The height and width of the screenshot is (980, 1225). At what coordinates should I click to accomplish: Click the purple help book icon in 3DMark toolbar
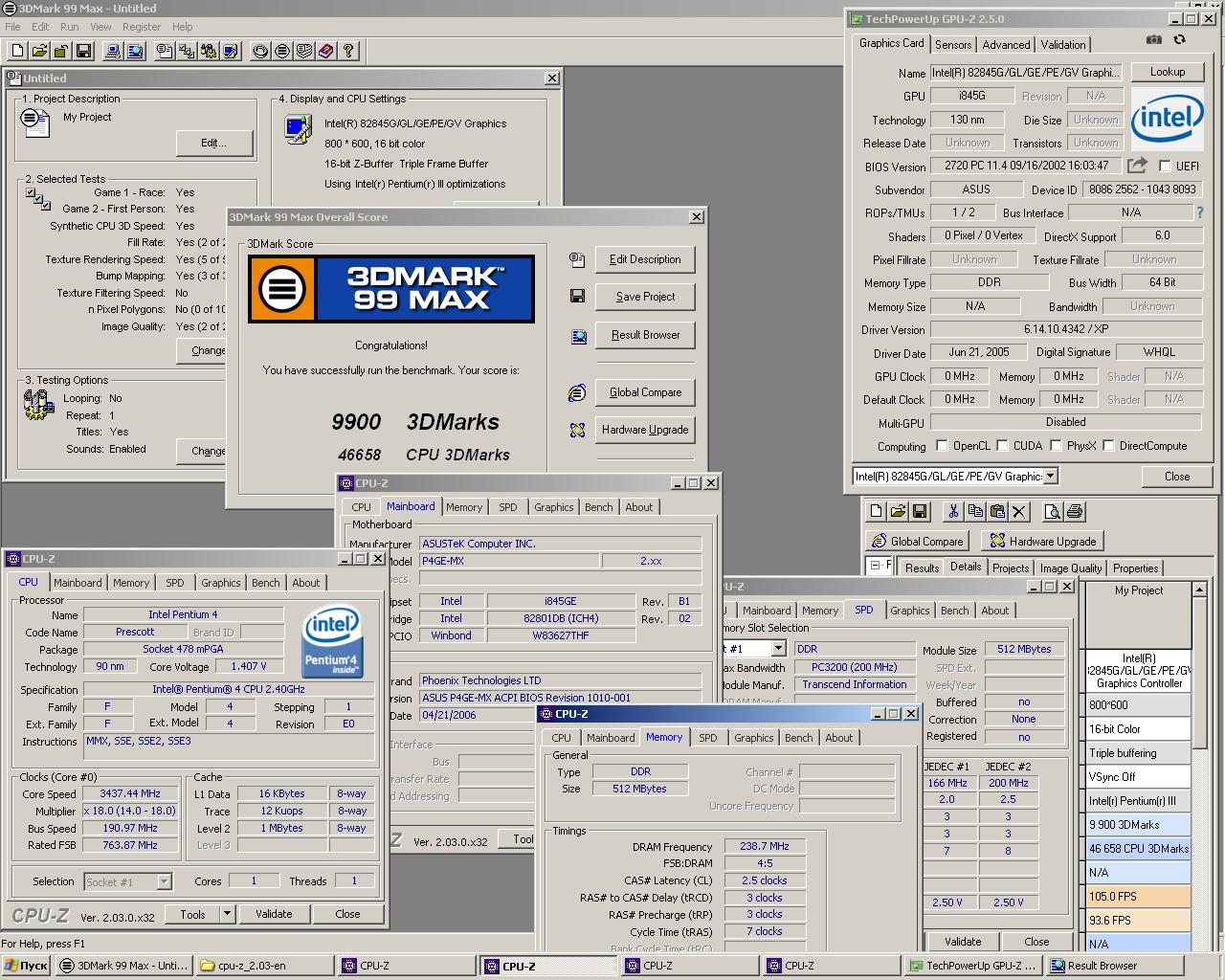point(326,51)
